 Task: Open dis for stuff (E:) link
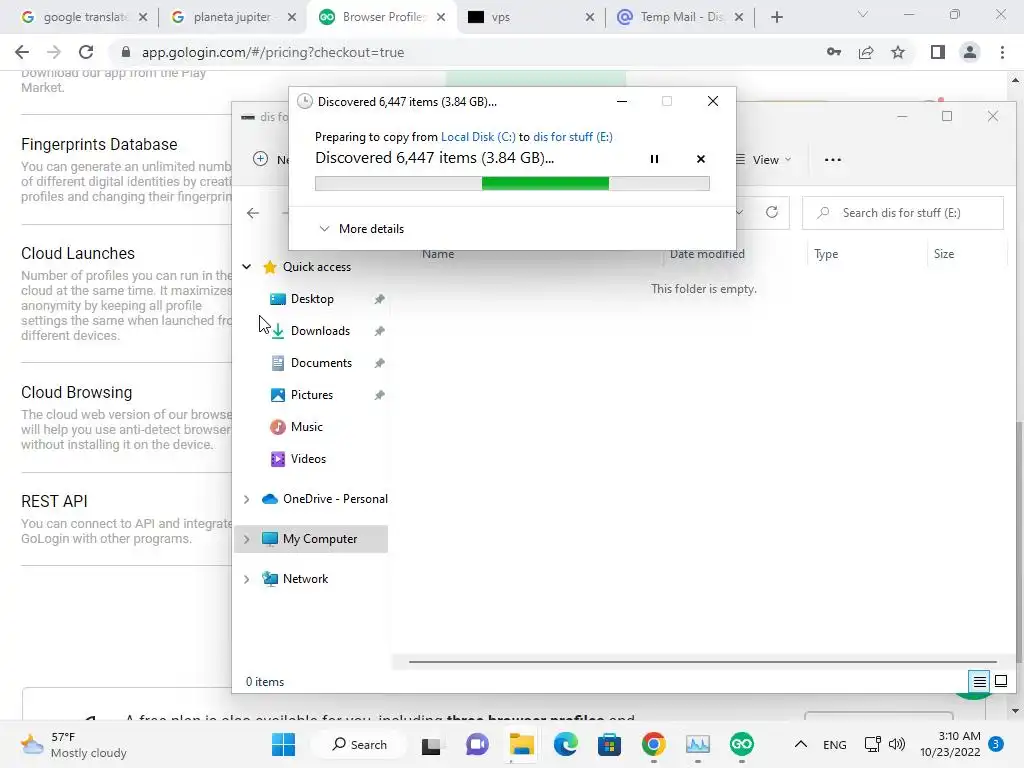tap(573, 136)
